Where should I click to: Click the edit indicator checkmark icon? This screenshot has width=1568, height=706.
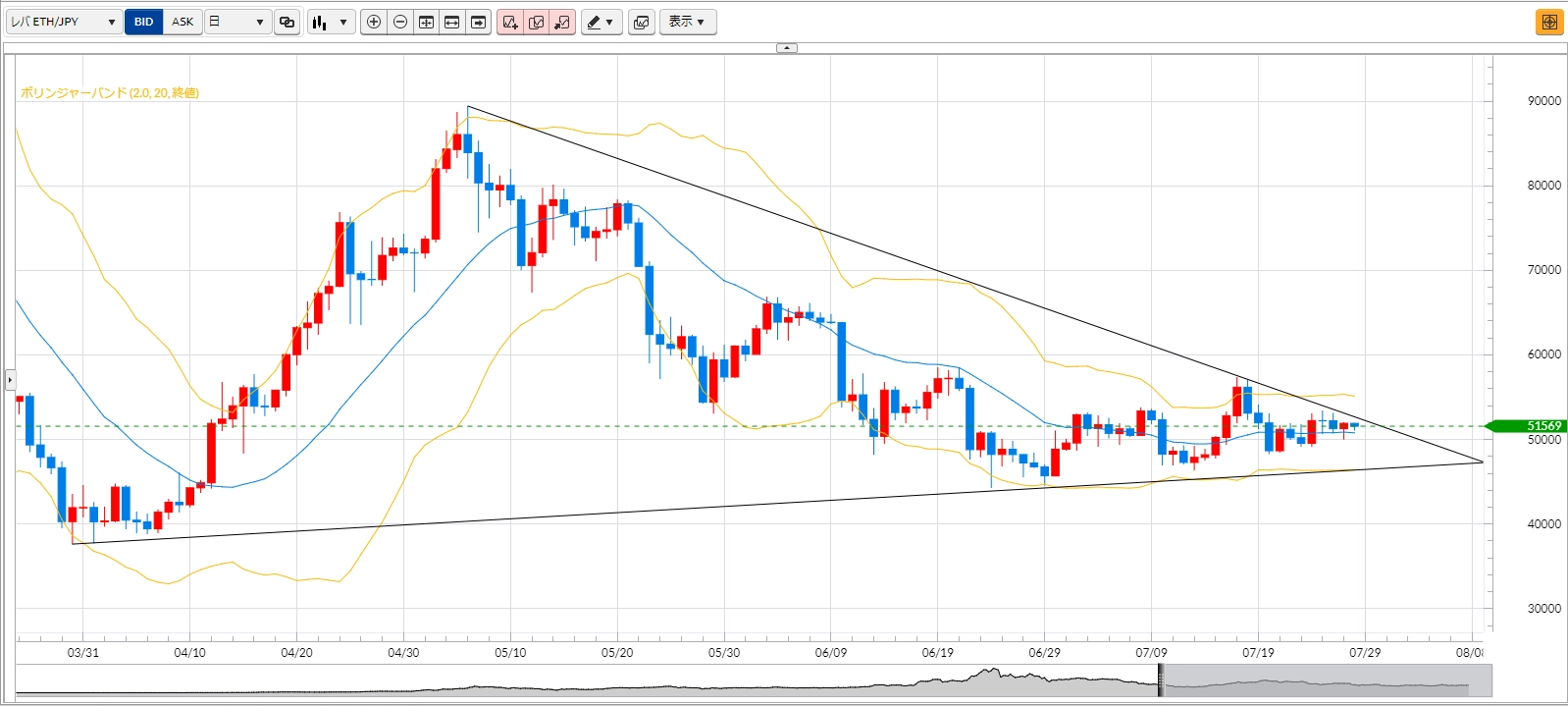click(537, 22)
